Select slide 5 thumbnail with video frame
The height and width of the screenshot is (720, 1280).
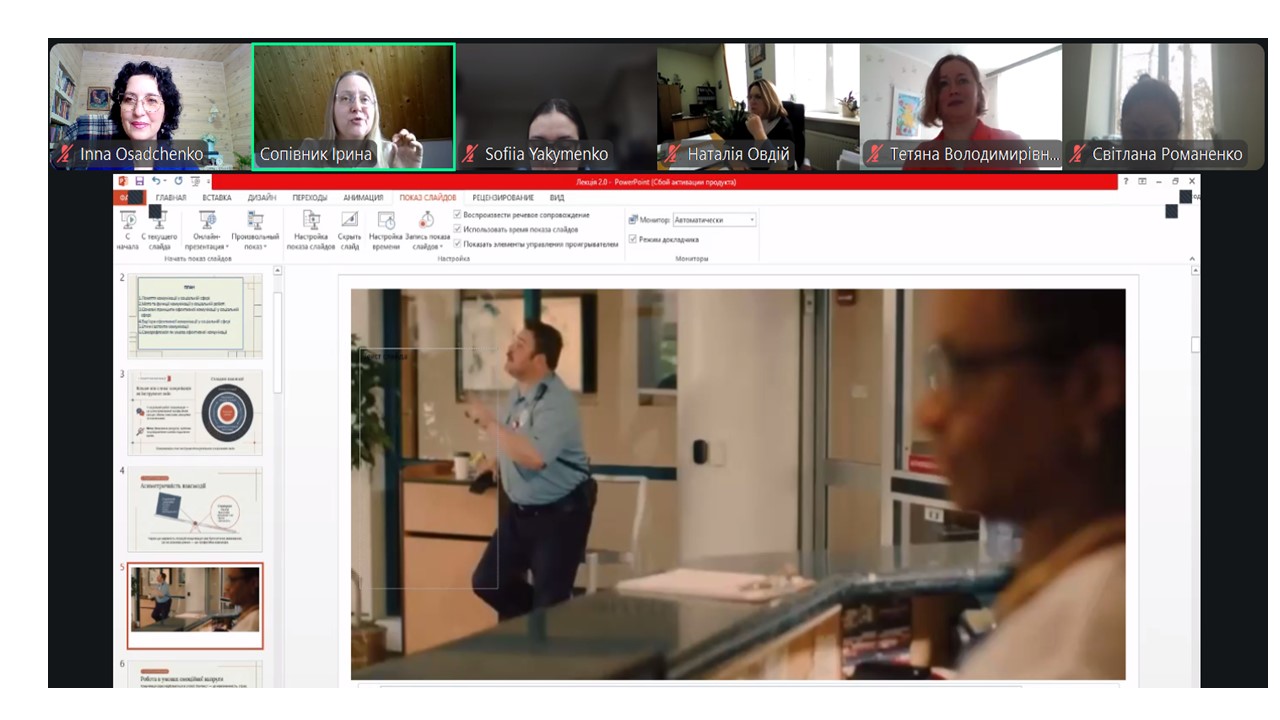click(195, 605)
